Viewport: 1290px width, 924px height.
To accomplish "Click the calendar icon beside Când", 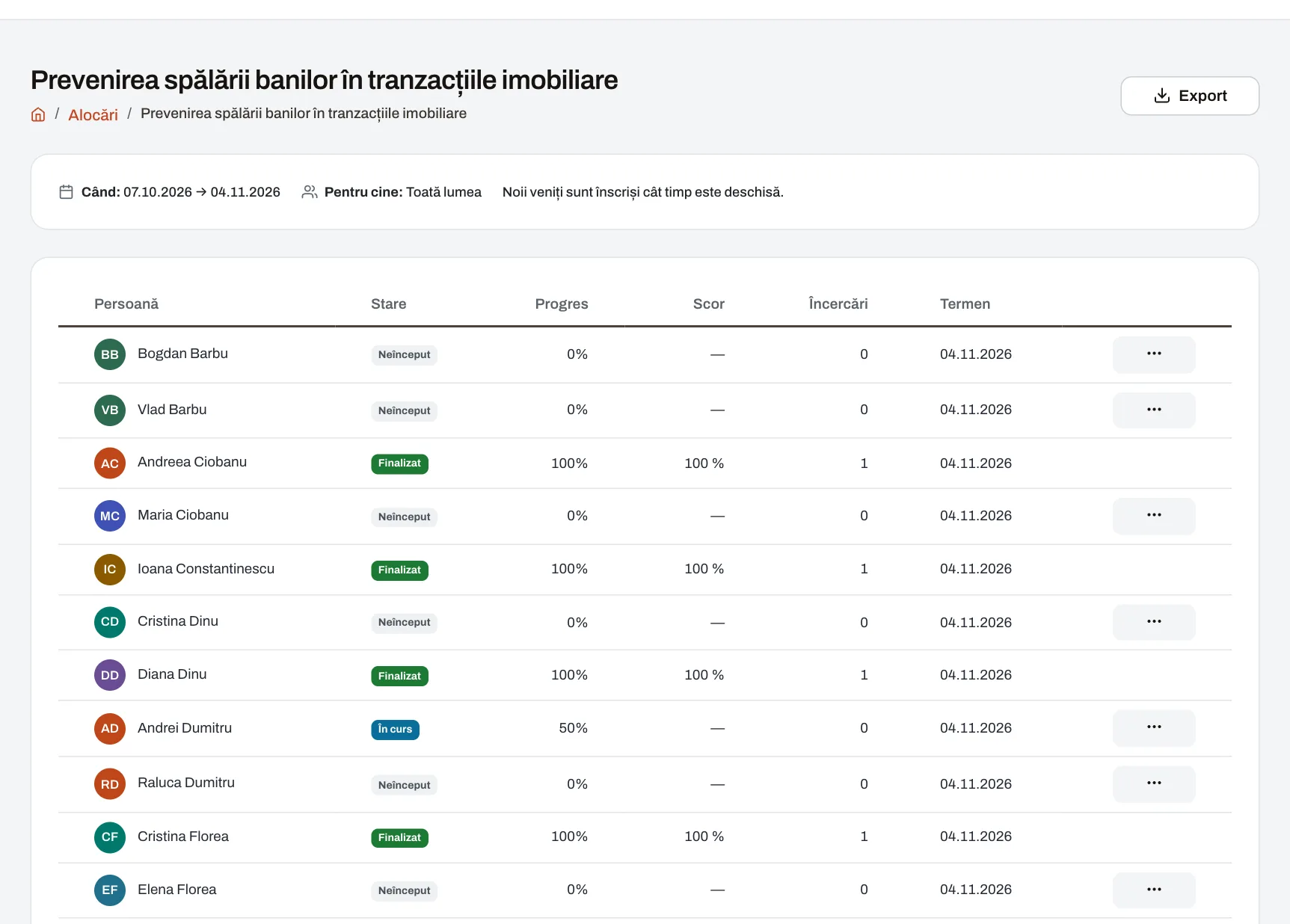I will (66, 192).
